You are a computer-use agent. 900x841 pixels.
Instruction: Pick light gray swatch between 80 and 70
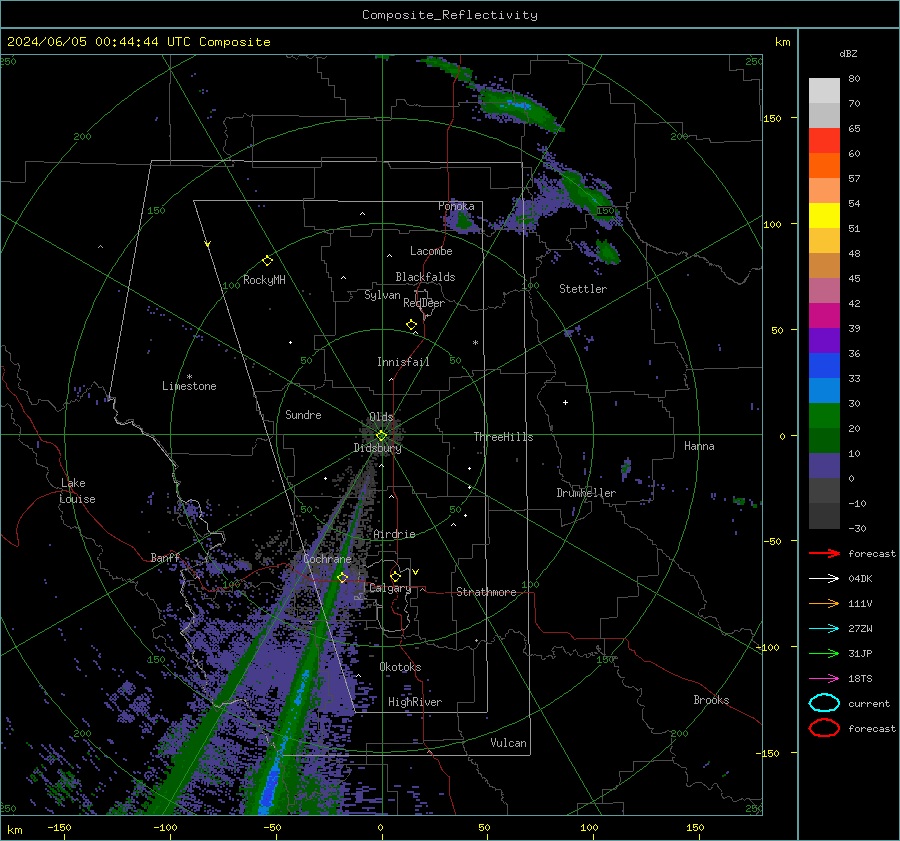pyautogui.click(x=824, y=90)
